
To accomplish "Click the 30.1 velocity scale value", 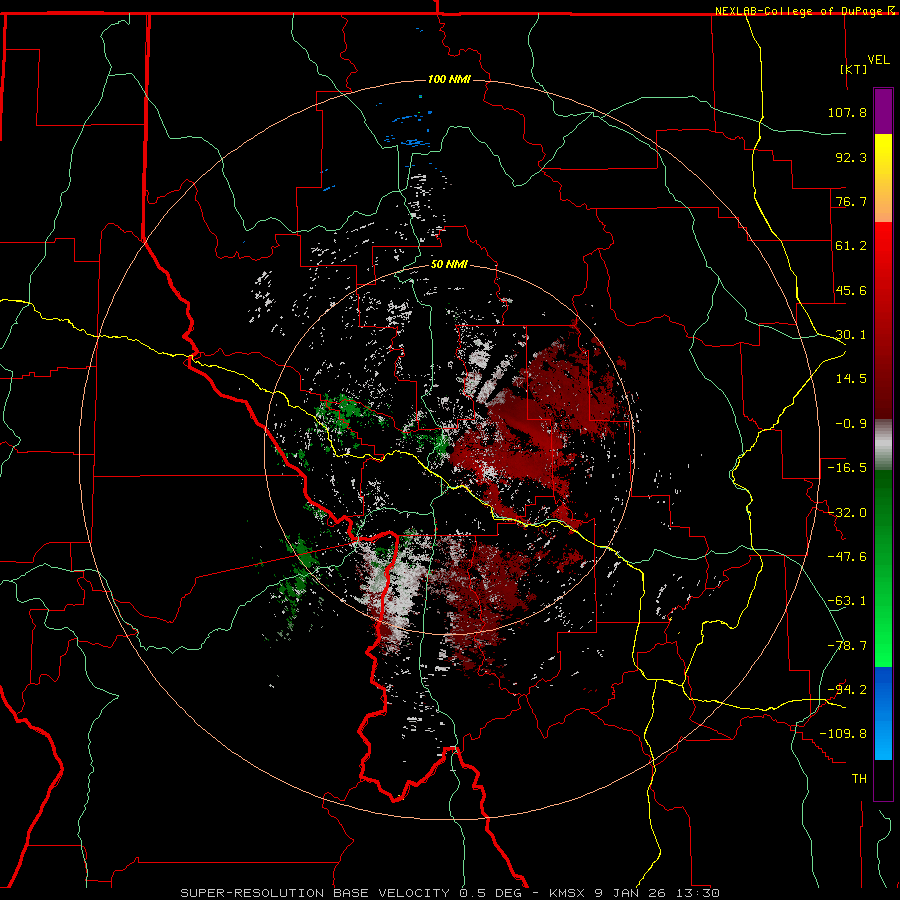I will [x=851, y=335].
